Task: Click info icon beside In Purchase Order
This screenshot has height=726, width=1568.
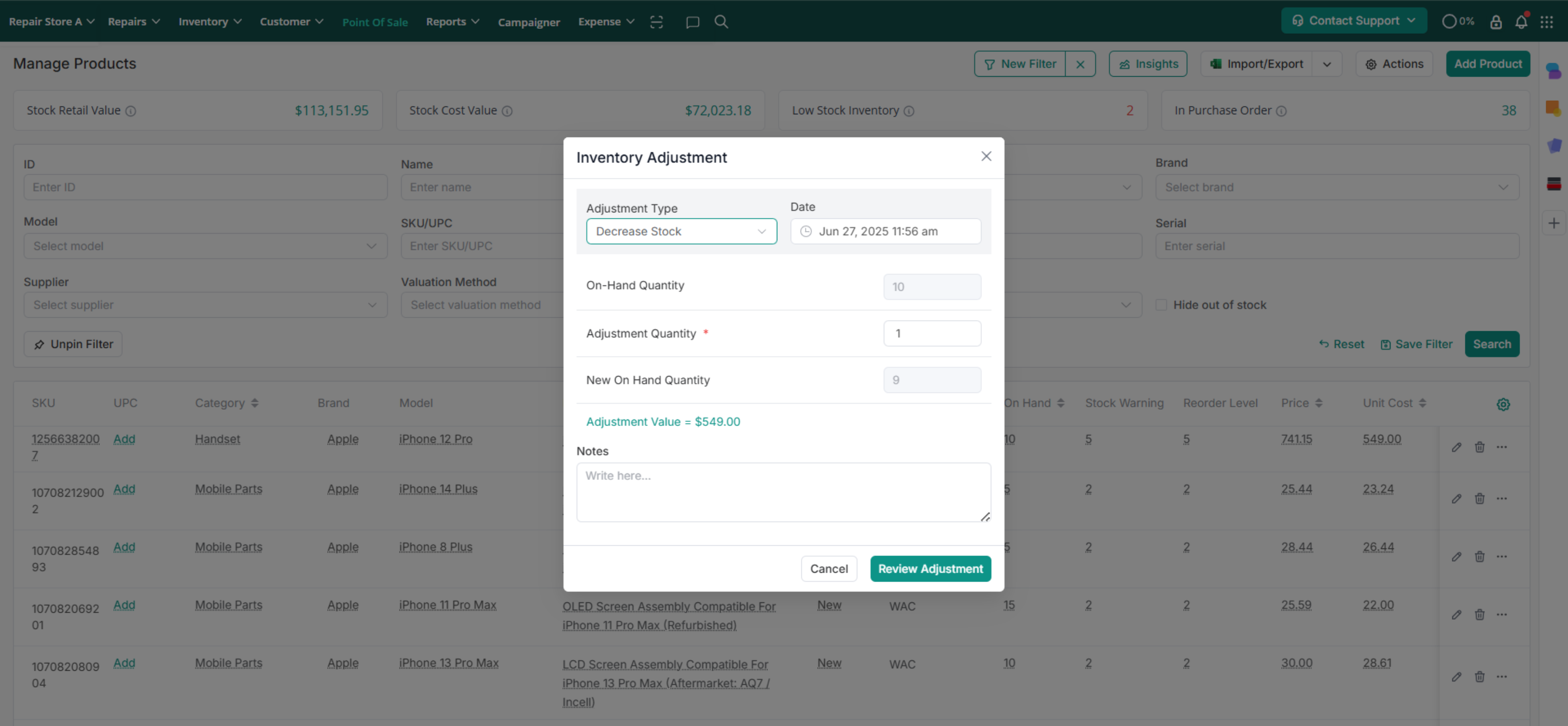Action: 1281,111
